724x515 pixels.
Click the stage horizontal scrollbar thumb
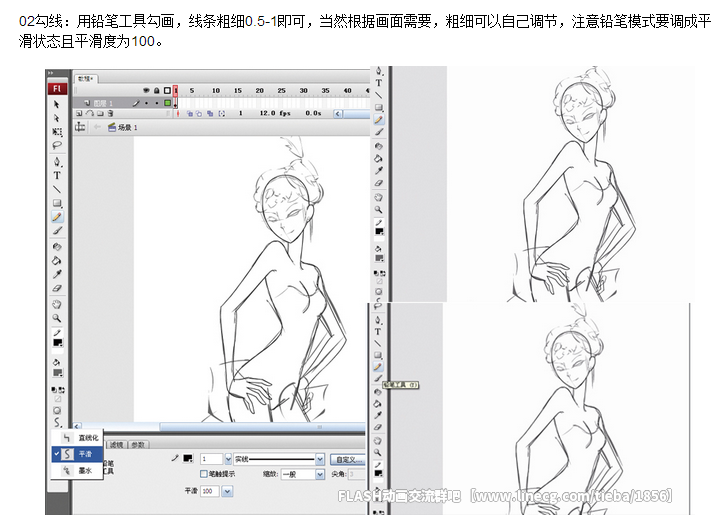click(263, 427)
